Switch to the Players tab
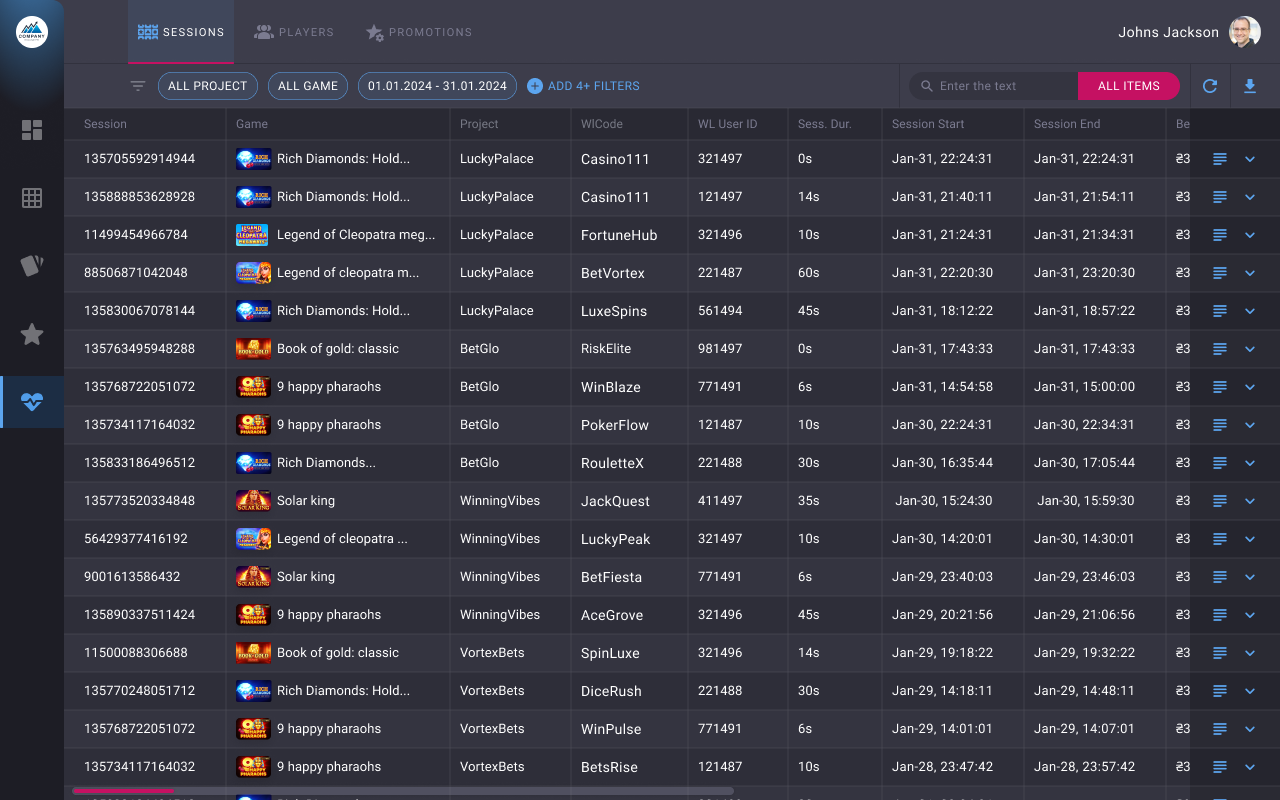The image size is (1280, 800). (x=294, y=32)
